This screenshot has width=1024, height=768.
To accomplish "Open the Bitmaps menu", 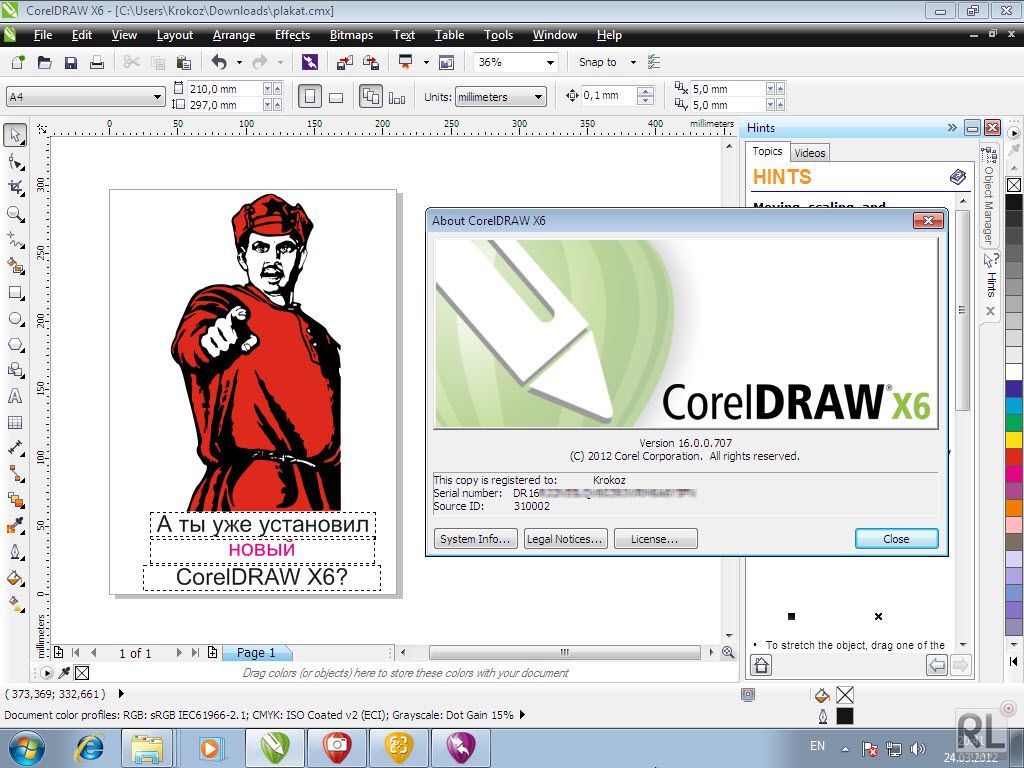I will coord(351,35).
